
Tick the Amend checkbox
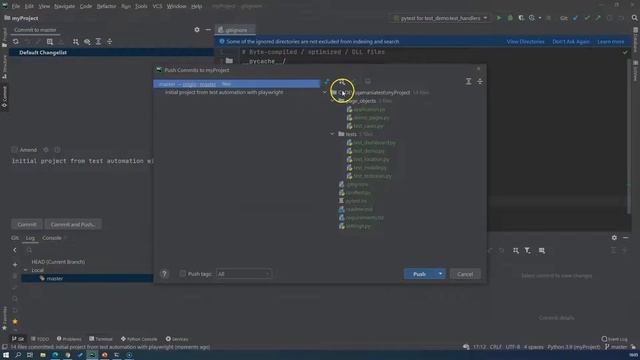(x=14, y=150)
